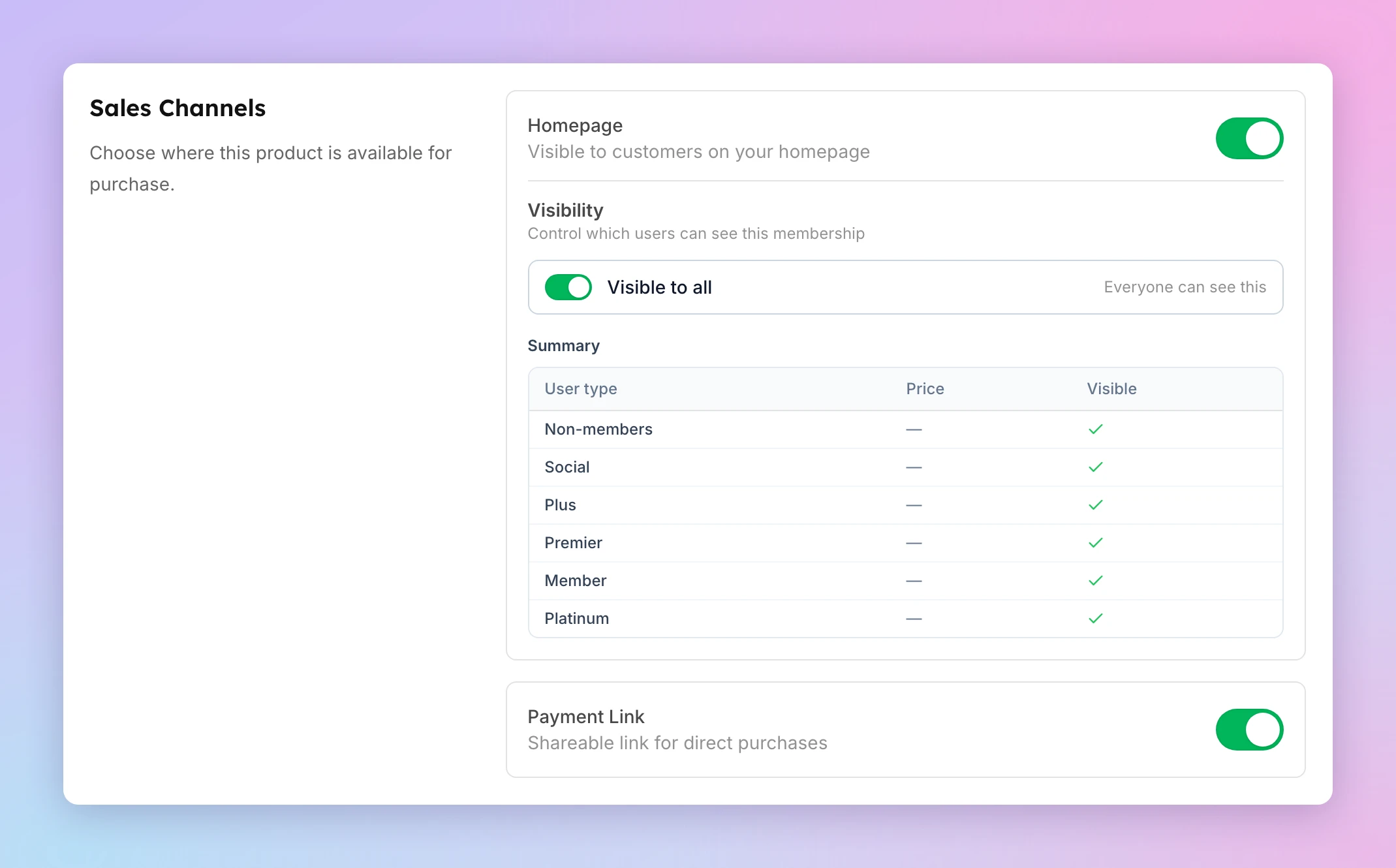The height and width of the screenshot is (868, 1396).
Task: Disable the Payment Link switch
Action: tap(1249, 730)
